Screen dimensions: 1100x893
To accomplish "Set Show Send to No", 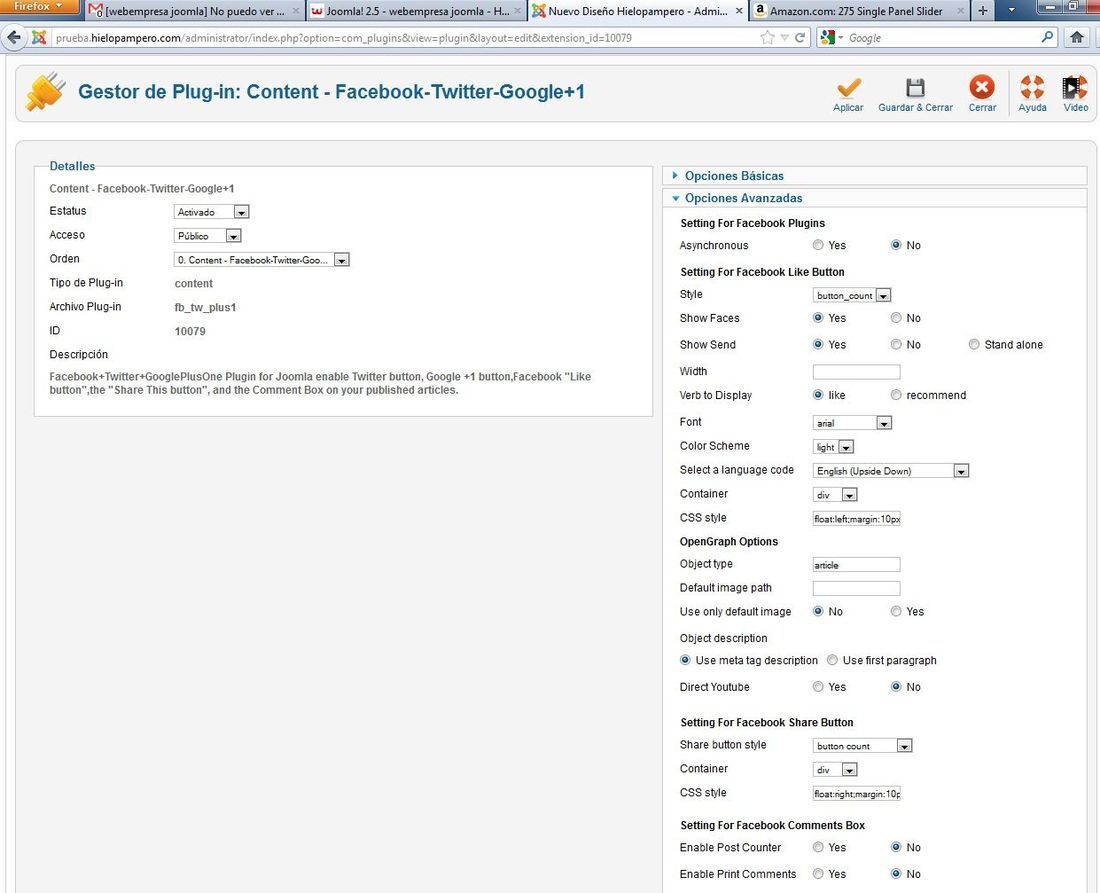I will (x=896, y=344).
